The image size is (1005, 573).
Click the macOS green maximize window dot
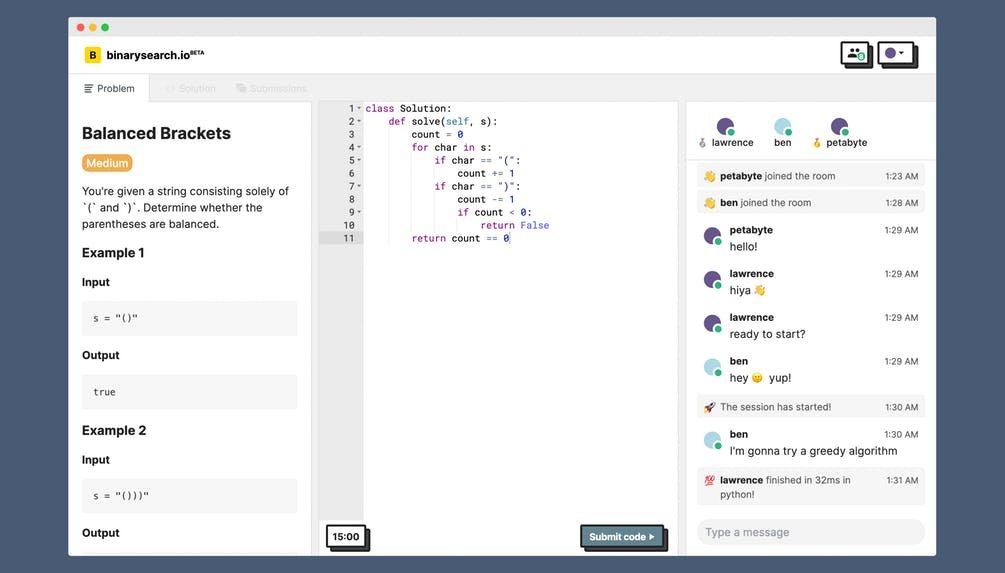(105, 27)
